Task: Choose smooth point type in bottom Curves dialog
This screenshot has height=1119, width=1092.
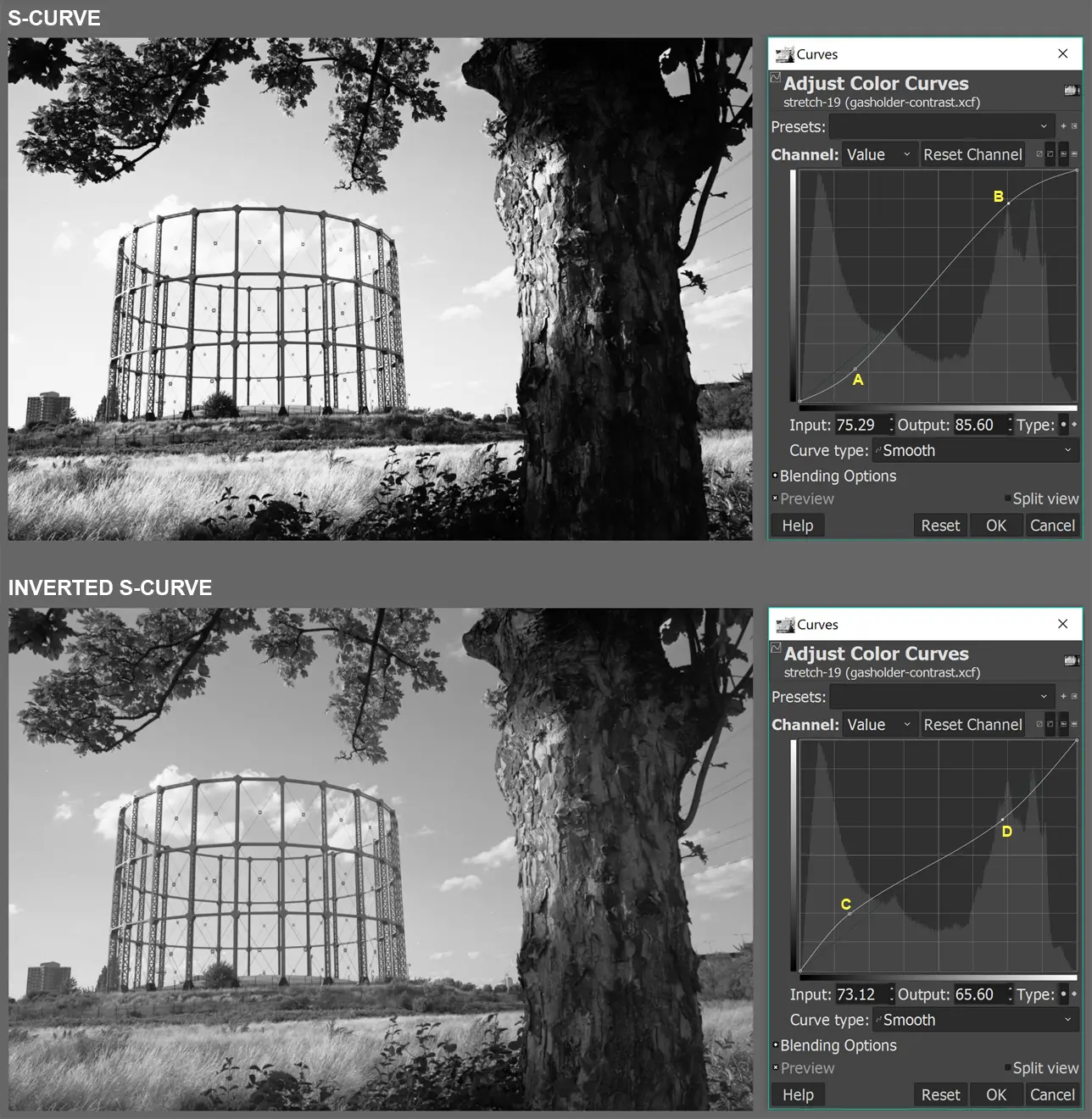Action: [1063, 994]
